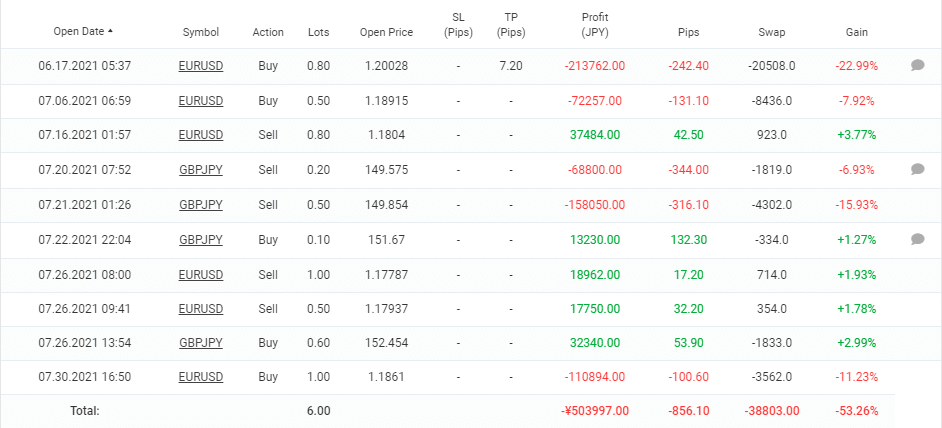Click the Lots column header
This screenshot has height=428, width=942.
[x=320, y=32]
